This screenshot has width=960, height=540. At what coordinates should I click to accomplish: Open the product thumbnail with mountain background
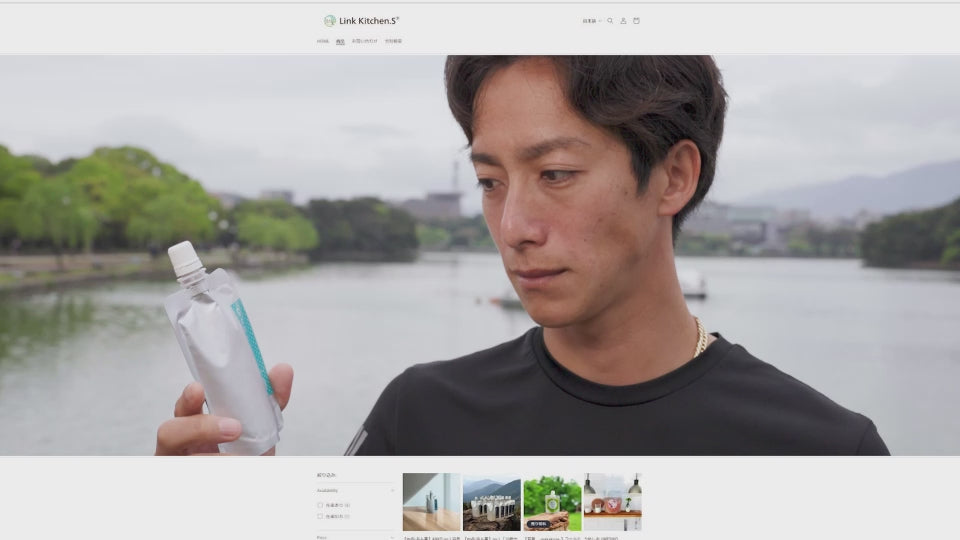point(491,502)
